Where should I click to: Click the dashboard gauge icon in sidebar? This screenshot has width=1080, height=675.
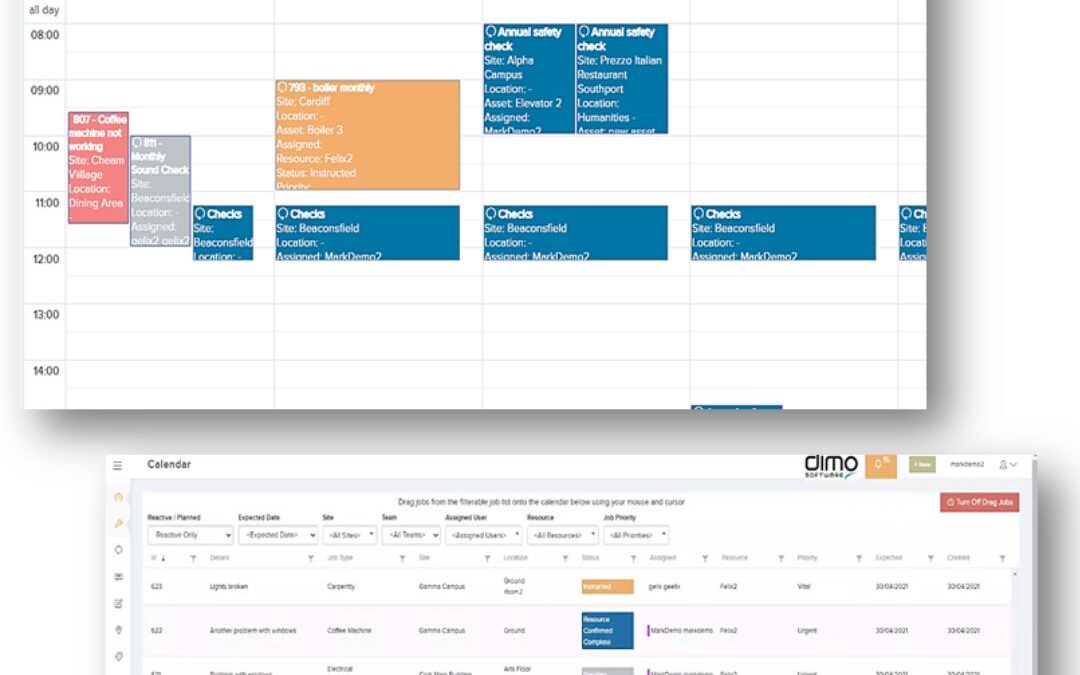(119, 497)
